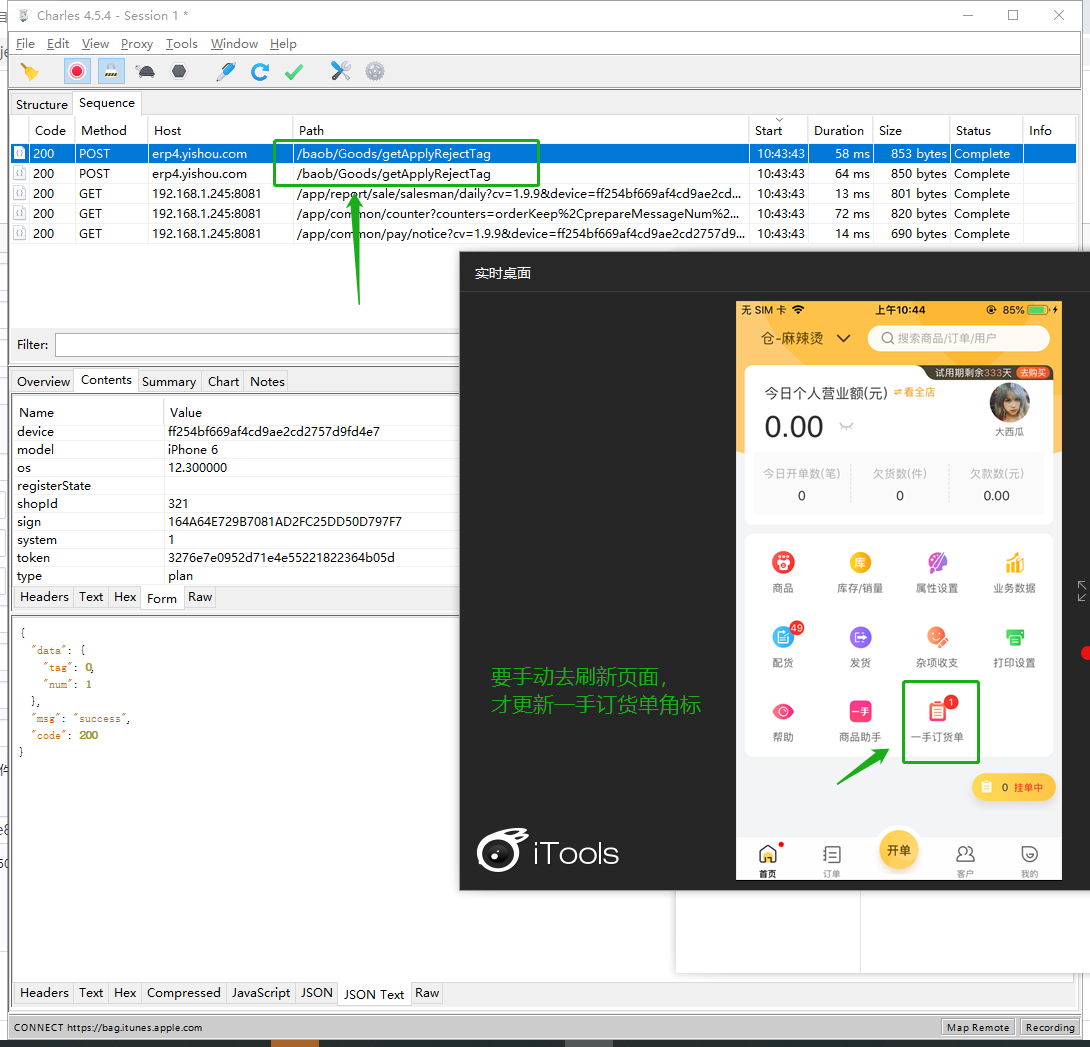Viewport: 1090px width, 1047px height.
Task: Click the 搜索商品/订单/用户 search box
Action: (x=958, y=339)
